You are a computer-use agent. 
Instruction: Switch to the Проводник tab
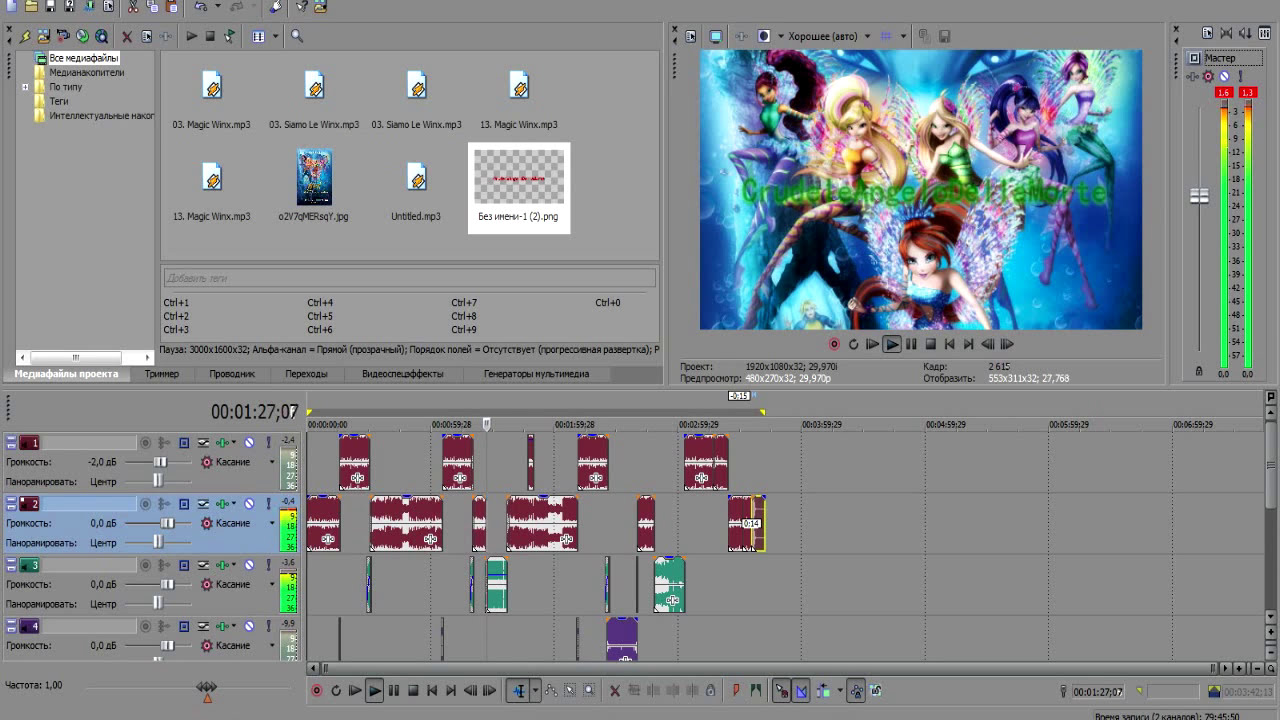point(232,374)
